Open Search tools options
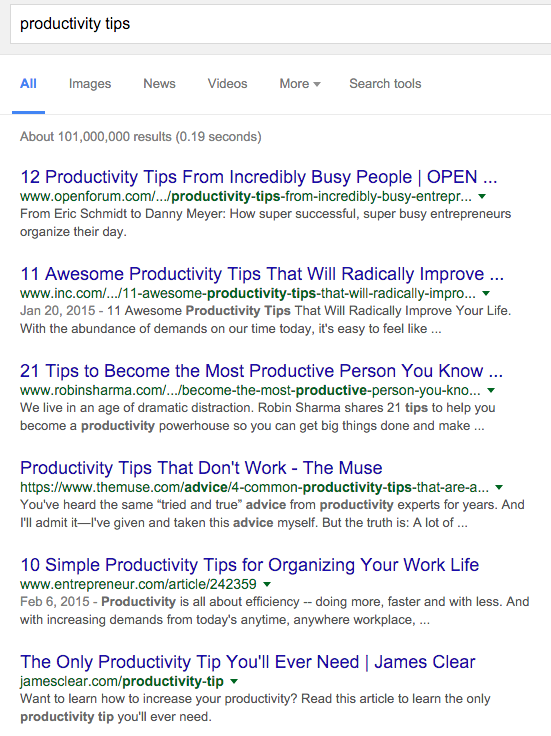551x736 pixels. pos(385,84)
